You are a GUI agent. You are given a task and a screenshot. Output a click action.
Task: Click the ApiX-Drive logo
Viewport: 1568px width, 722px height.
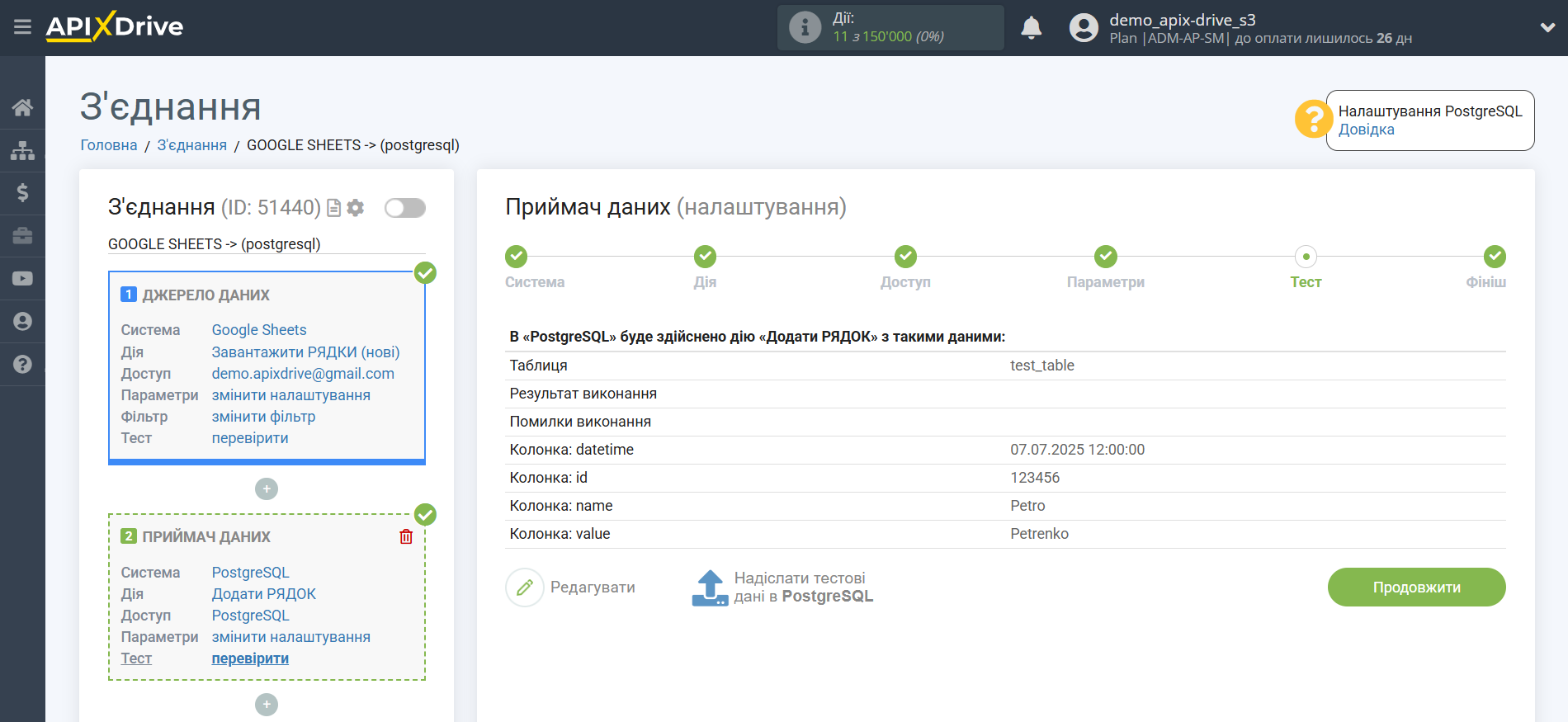(x=115, y=26)
